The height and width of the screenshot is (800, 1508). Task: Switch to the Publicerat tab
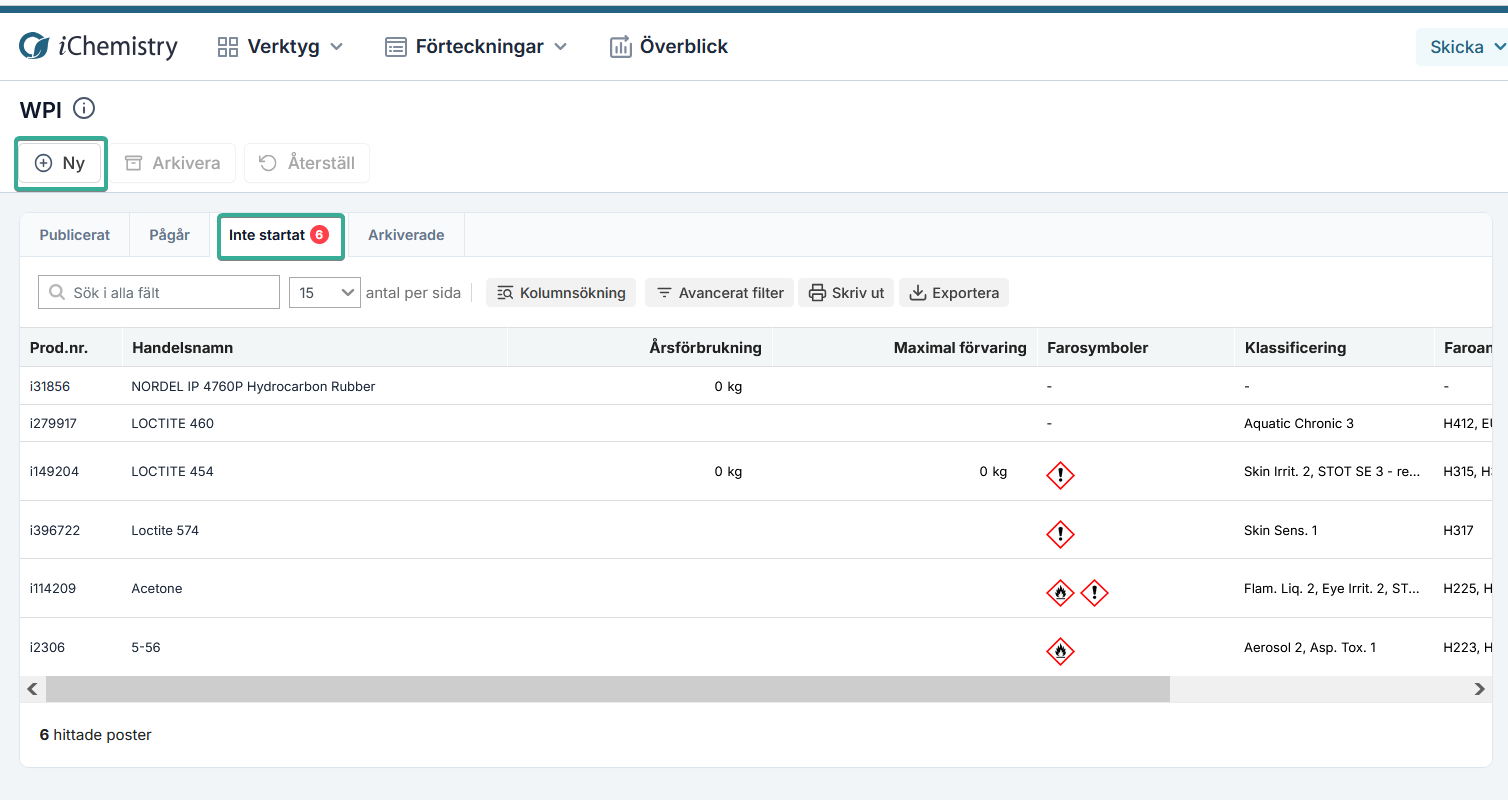[x=75, y=235]
